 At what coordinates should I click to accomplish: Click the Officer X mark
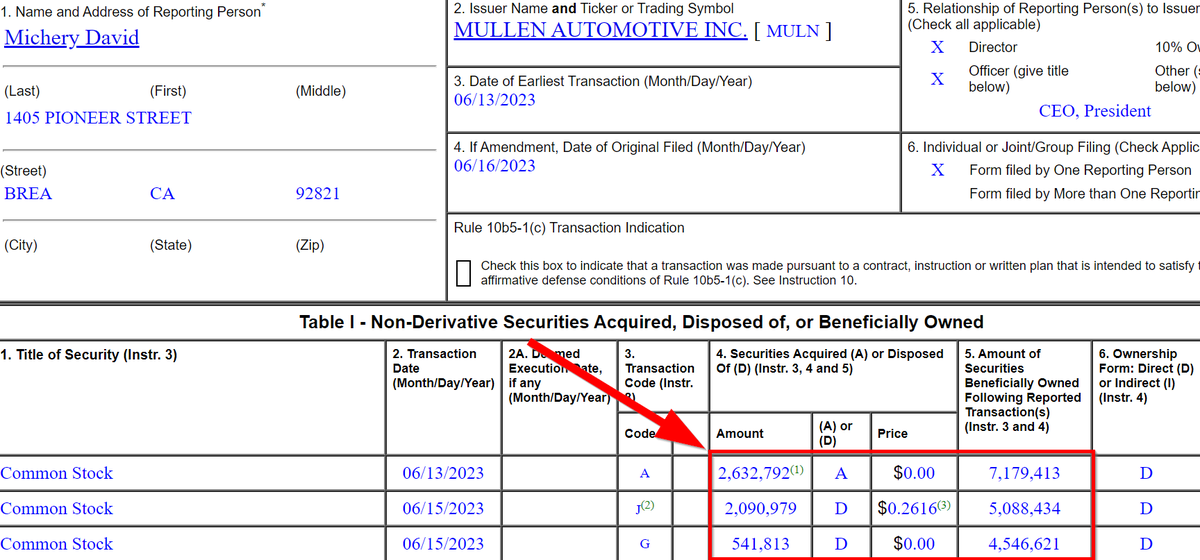click(937, 78)
